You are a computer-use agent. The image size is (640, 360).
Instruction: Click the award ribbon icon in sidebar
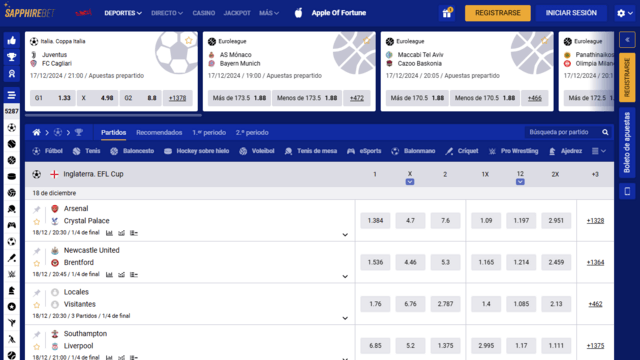(12, 73)
